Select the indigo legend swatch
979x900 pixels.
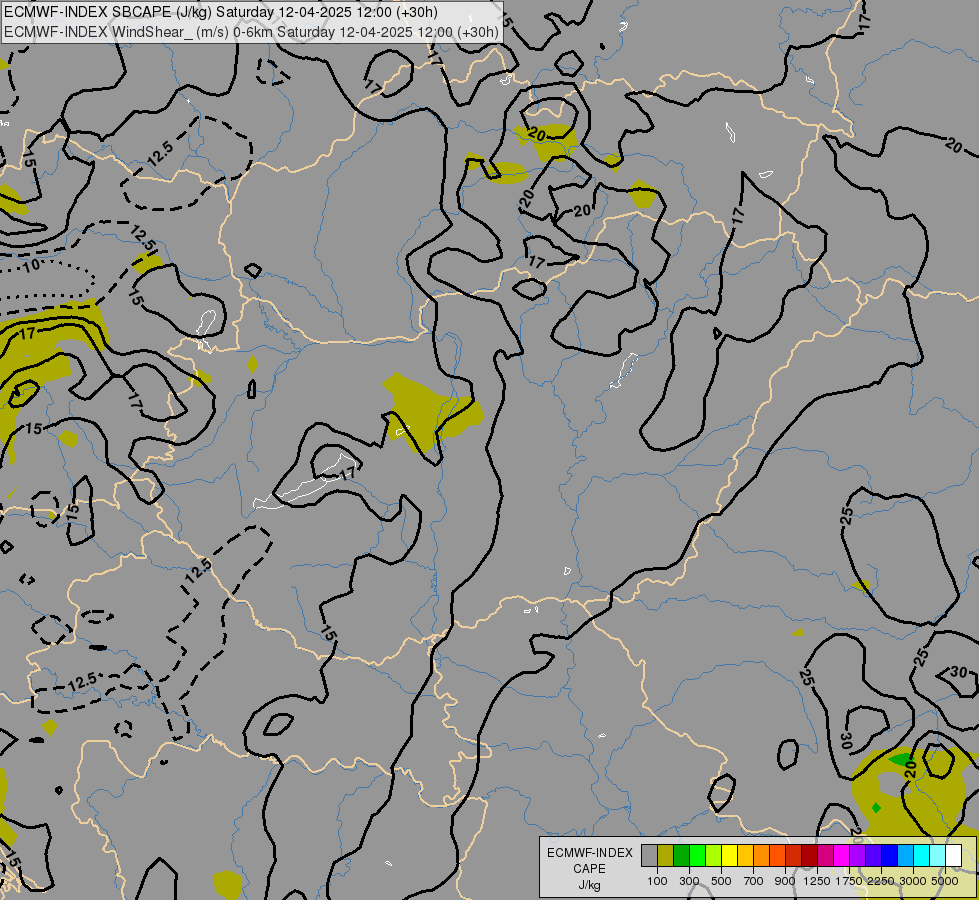point(874,855)
